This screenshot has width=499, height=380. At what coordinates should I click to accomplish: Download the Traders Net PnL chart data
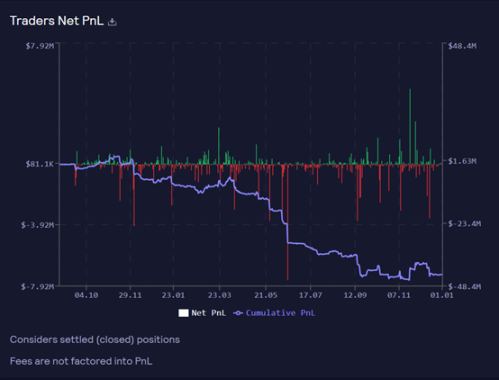112,22
